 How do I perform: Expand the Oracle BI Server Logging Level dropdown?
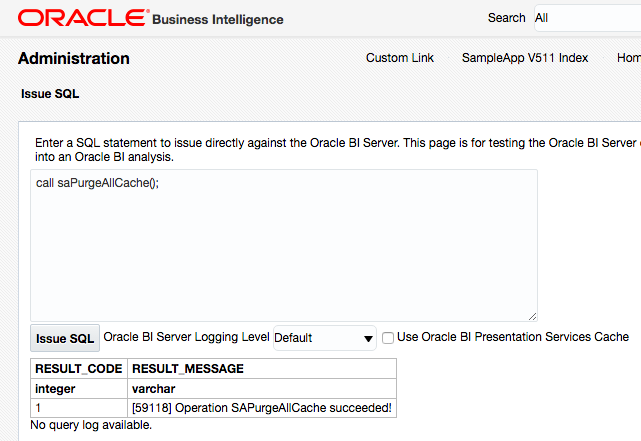coord(324,338)
